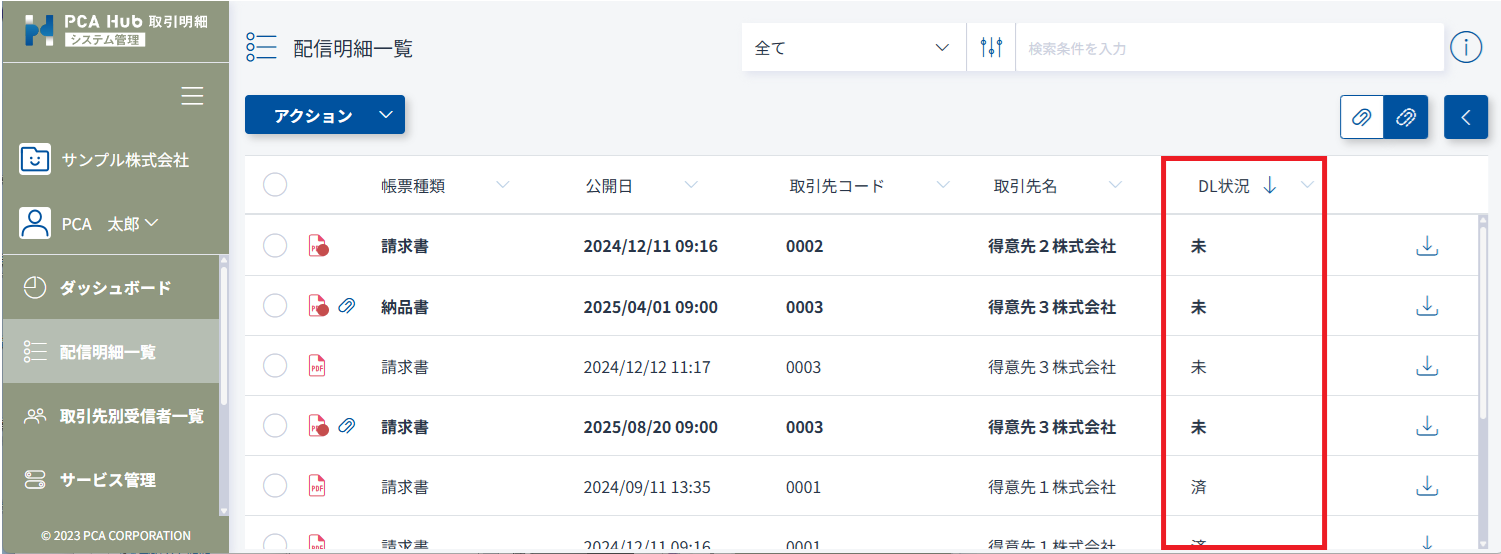Select the double paperclip attachment view button

tap(1406, 117)
